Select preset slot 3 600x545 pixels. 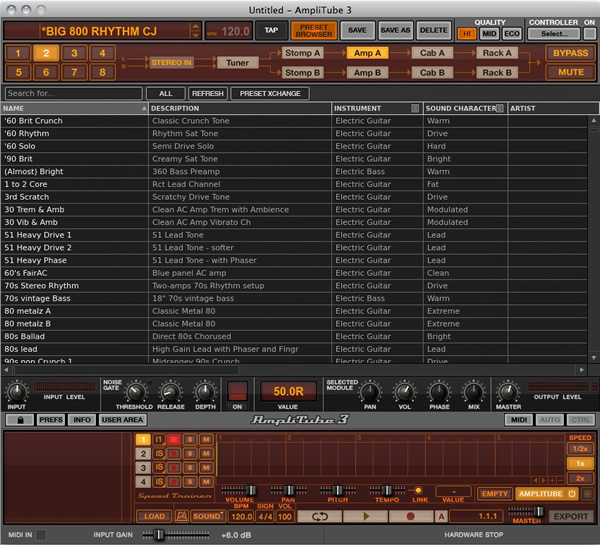coord(74,53)
